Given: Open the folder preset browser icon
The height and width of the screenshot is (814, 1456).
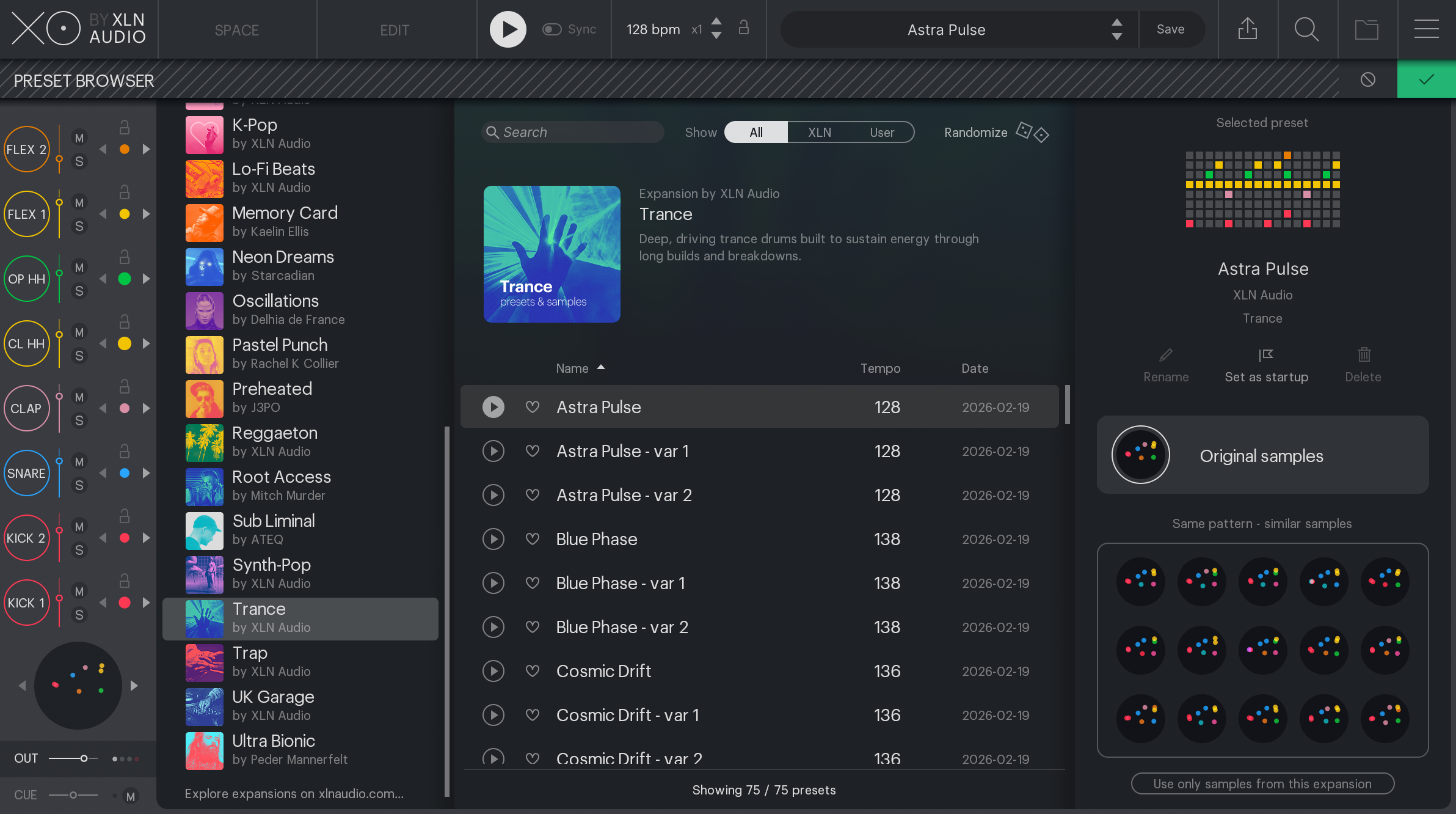Looking at the screenshot, I should [x=1366, y=29].
